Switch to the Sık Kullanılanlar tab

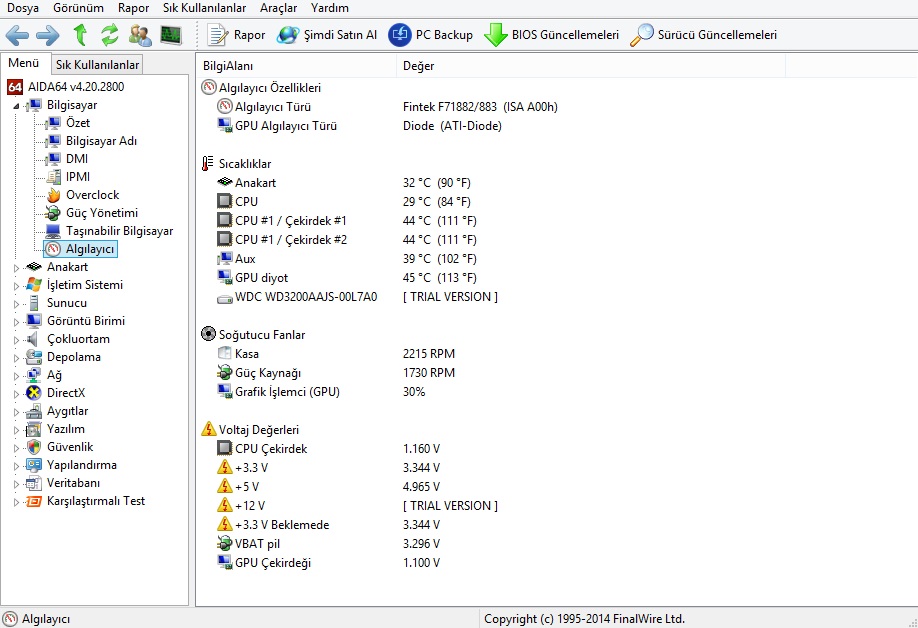click(97, 65)
